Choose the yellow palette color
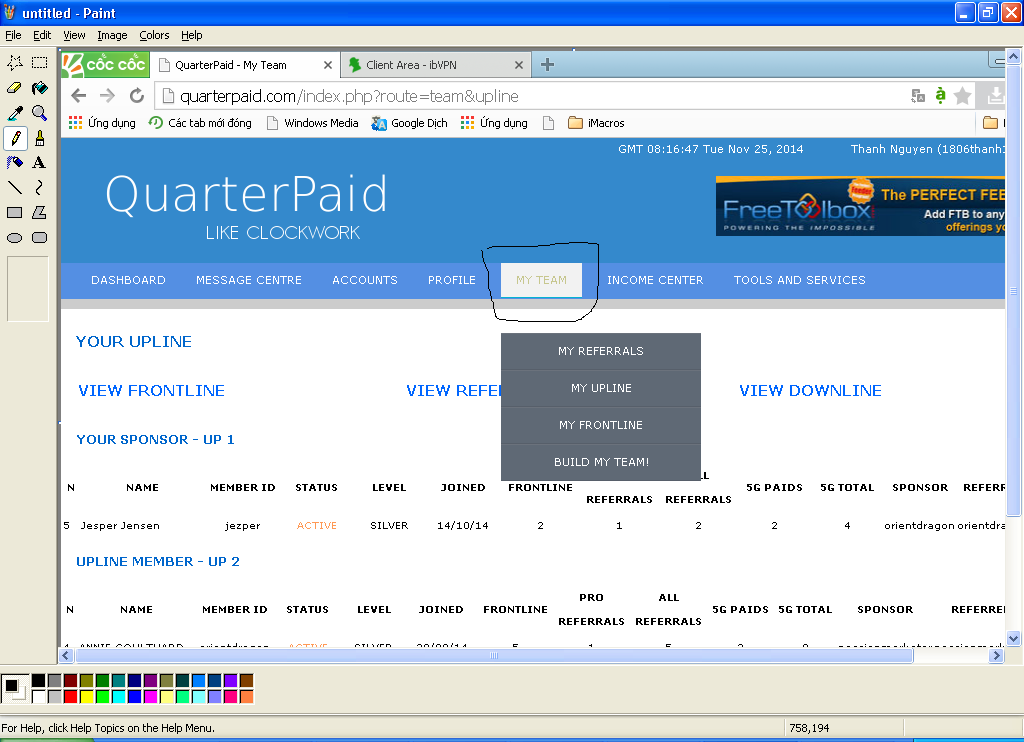The image size is (1024, 742). pos(86,696)
